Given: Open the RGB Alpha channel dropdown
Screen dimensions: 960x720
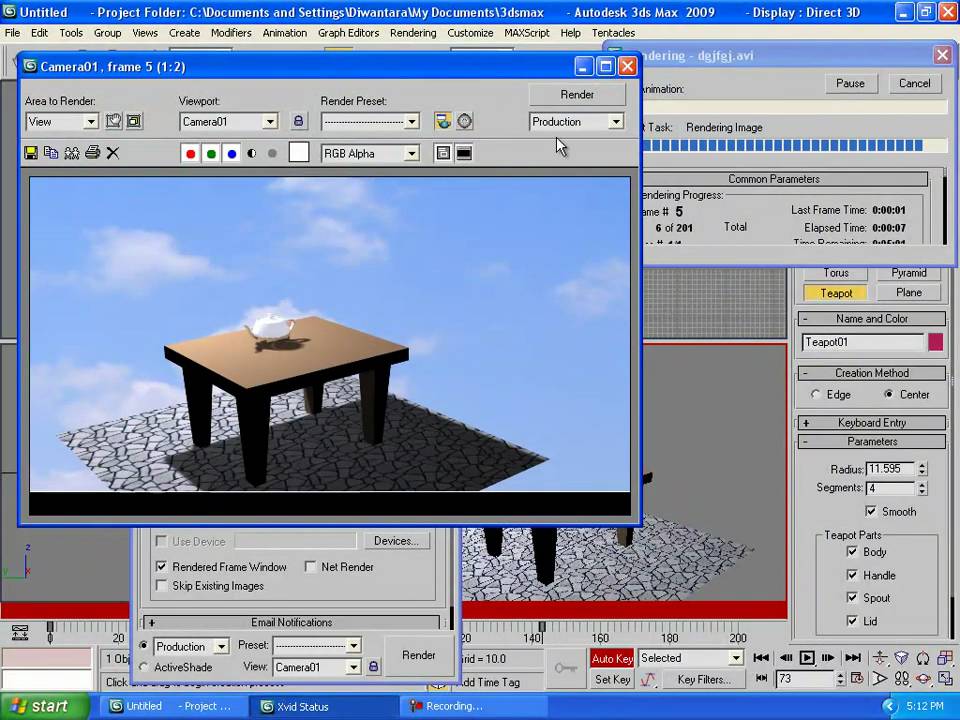Looking at the screenshot, I should click(411, 154).
